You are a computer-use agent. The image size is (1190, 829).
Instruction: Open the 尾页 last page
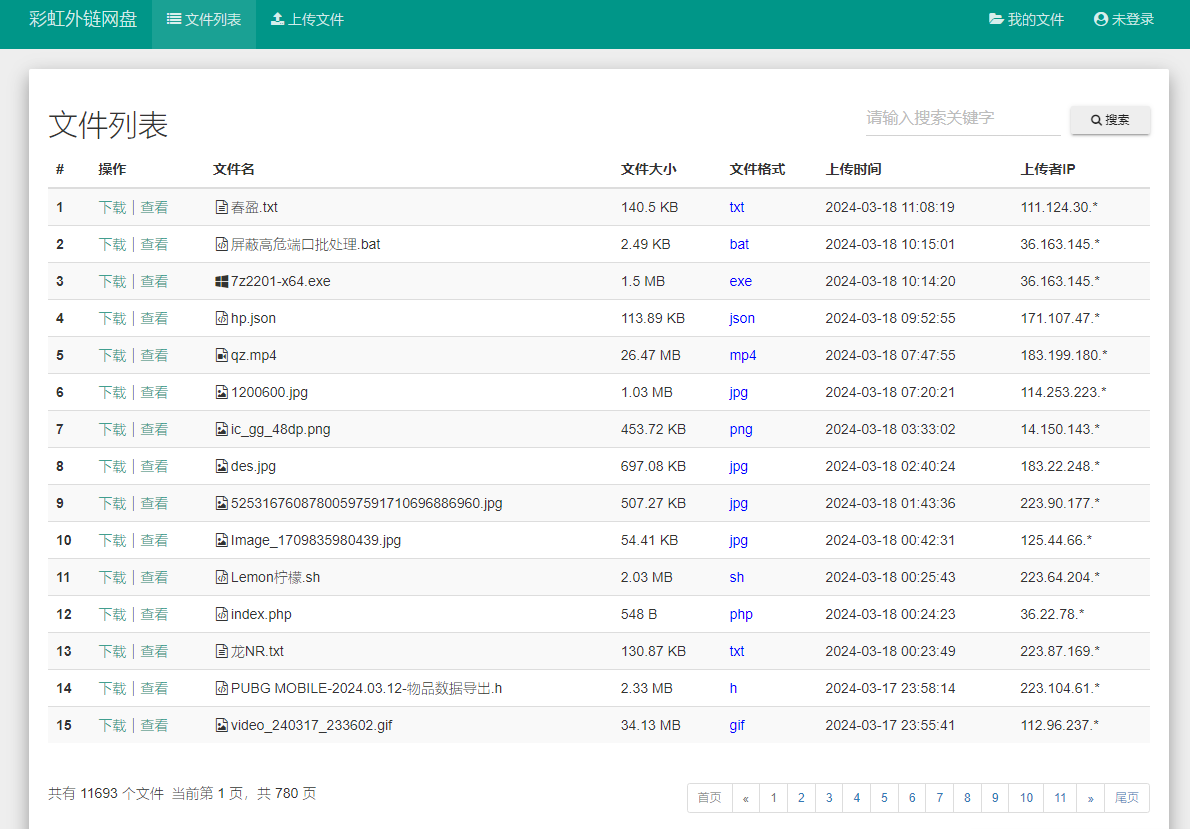[x=1127, y=797]
